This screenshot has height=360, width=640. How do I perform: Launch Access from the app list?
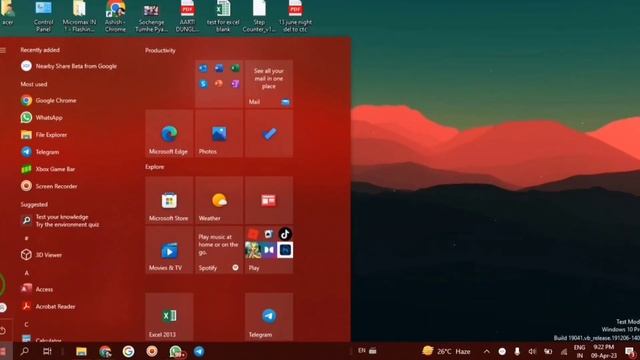point(37,289)
